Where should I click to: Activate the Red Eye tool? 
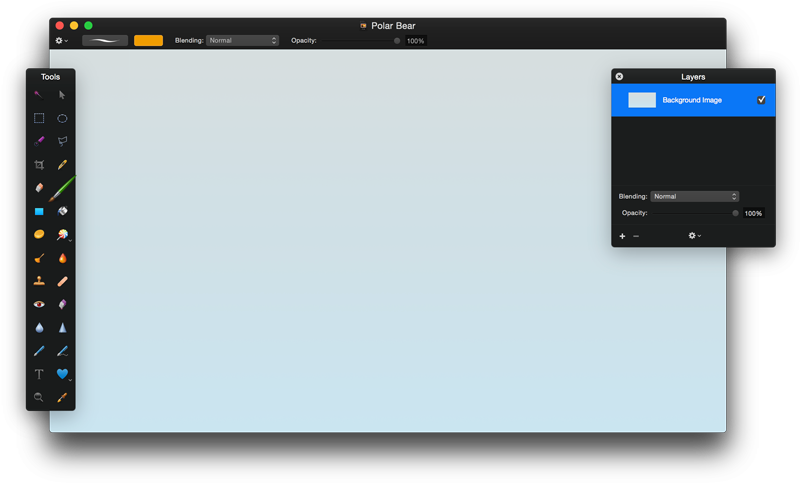point(39,304)
